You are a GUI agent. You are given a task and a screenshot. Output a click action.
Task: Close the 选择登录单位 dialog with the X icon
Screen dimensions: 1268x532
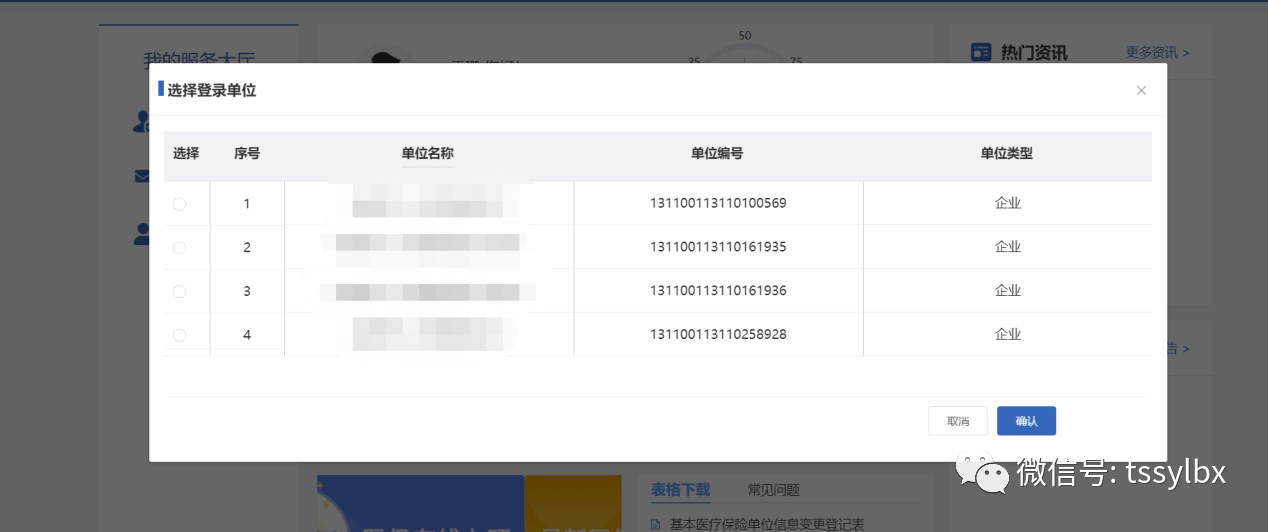point(1141,91)
